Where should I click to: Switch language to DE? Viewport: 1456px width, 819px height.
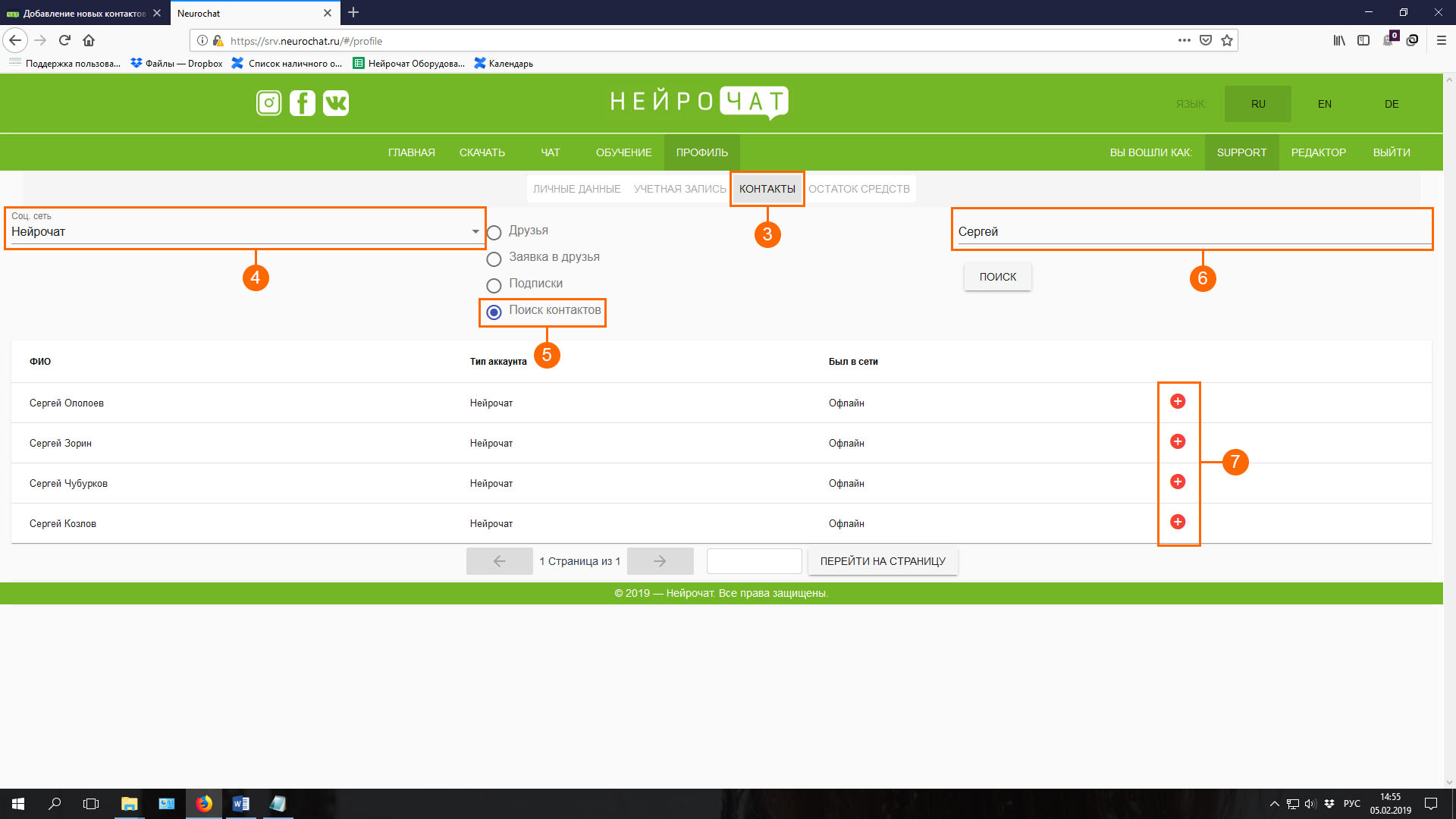pyautogui.click(x=1392, y=104)
